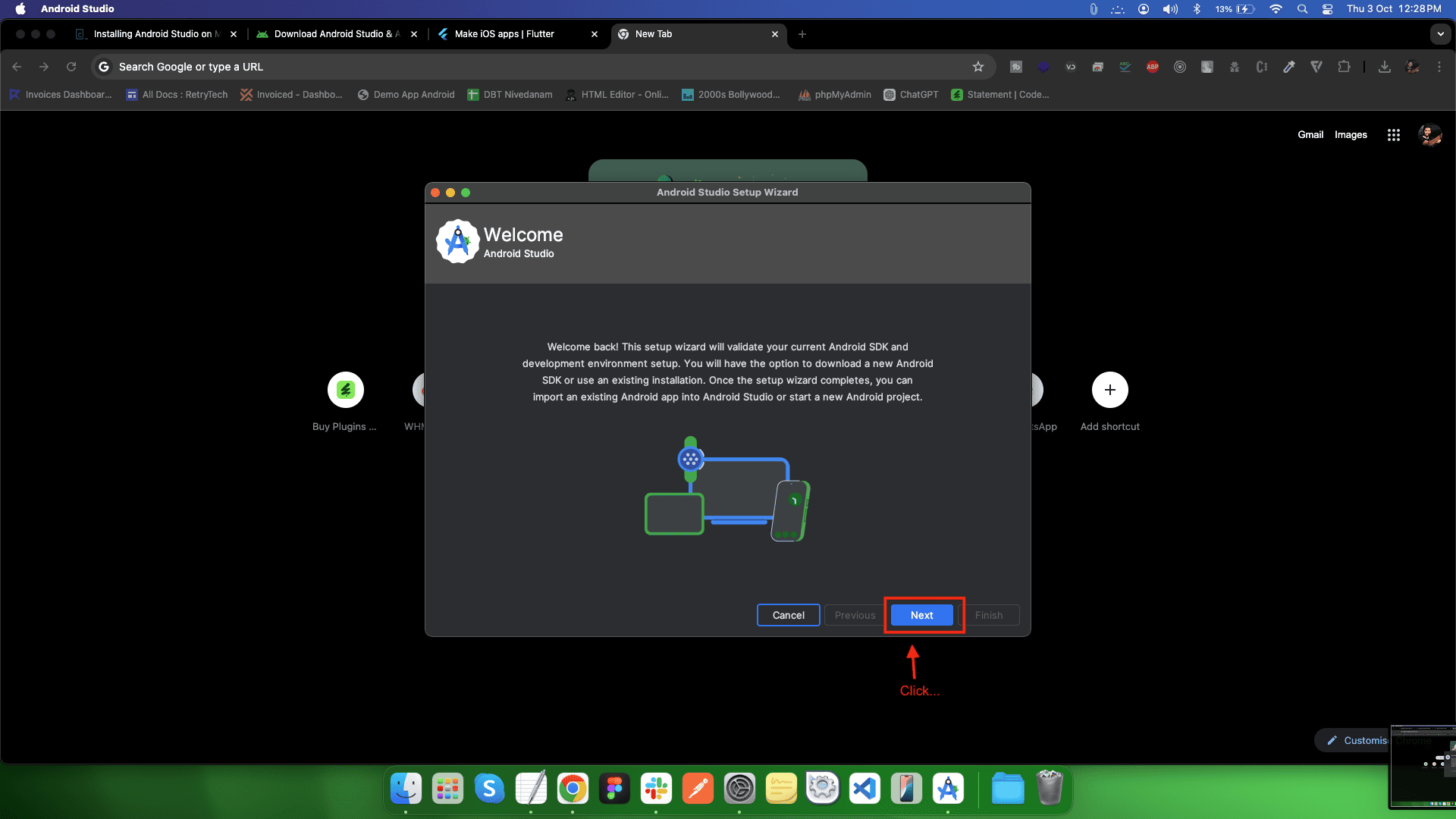Expand the tab search dropdown arrow
1456x819 pixels.
pyautogui.click(x=1440, y=34)
